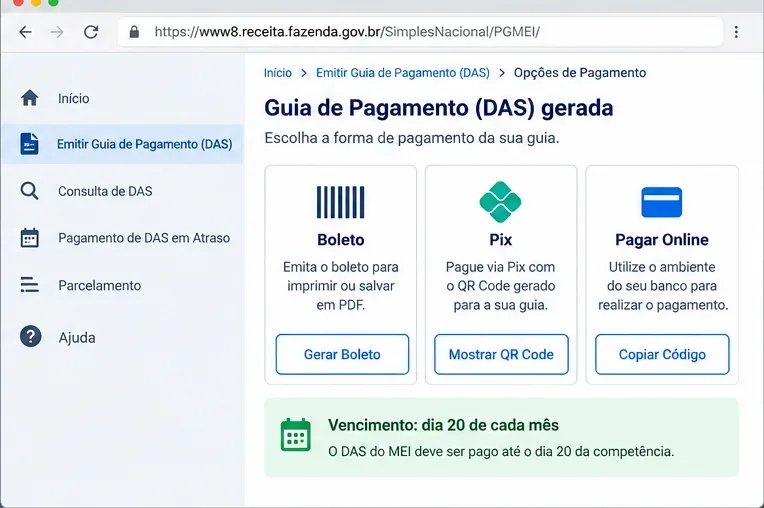Click the magnifier icon for Consulta de DAS
This screenshot has width=764, height=508.
tap(29, 191)
